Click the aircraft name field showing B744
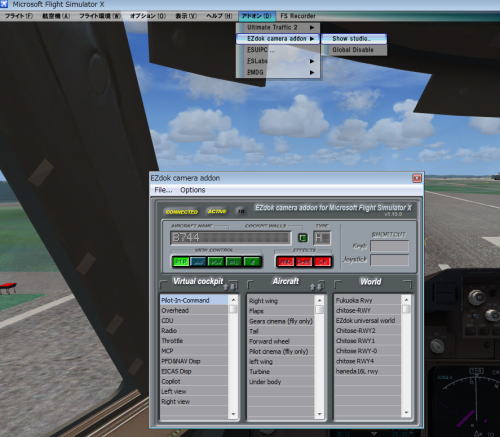Screen dimensions: 500x437 (x=230, y=238)
